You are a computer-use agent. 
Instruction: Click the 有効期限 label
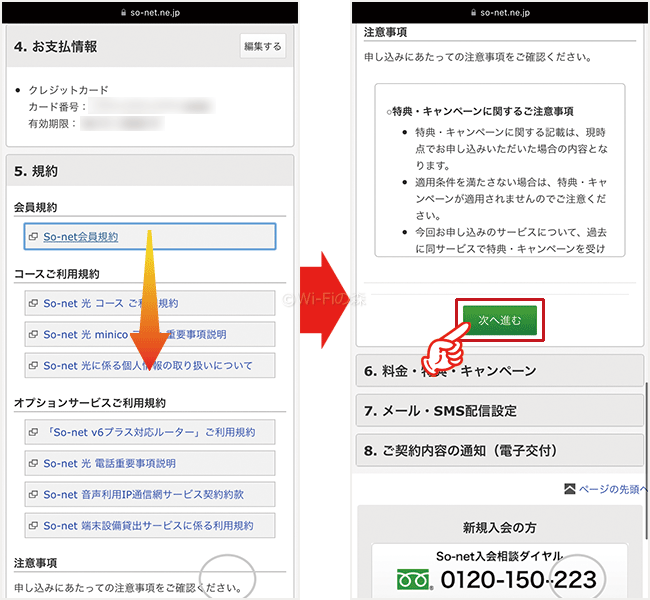[52, 124]
